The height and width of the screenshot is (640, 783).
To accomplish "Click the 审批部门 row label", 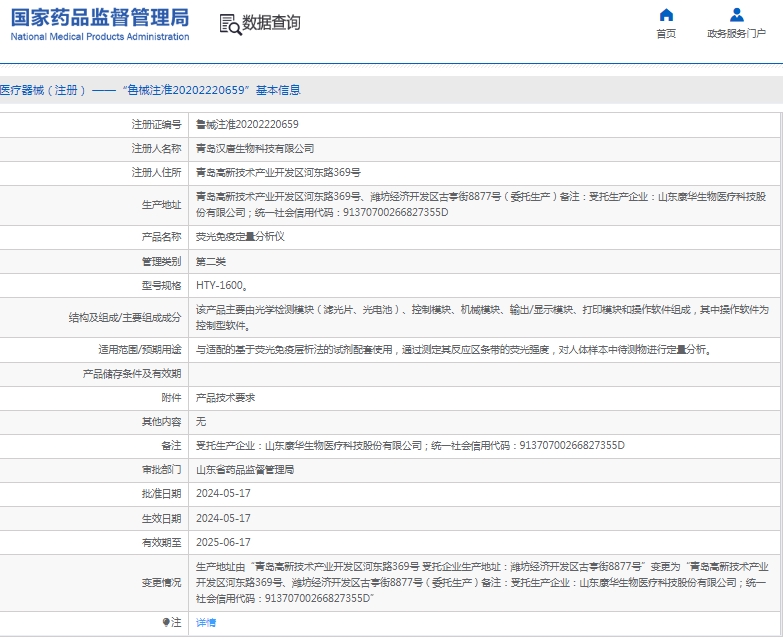I will click(161, 470).
